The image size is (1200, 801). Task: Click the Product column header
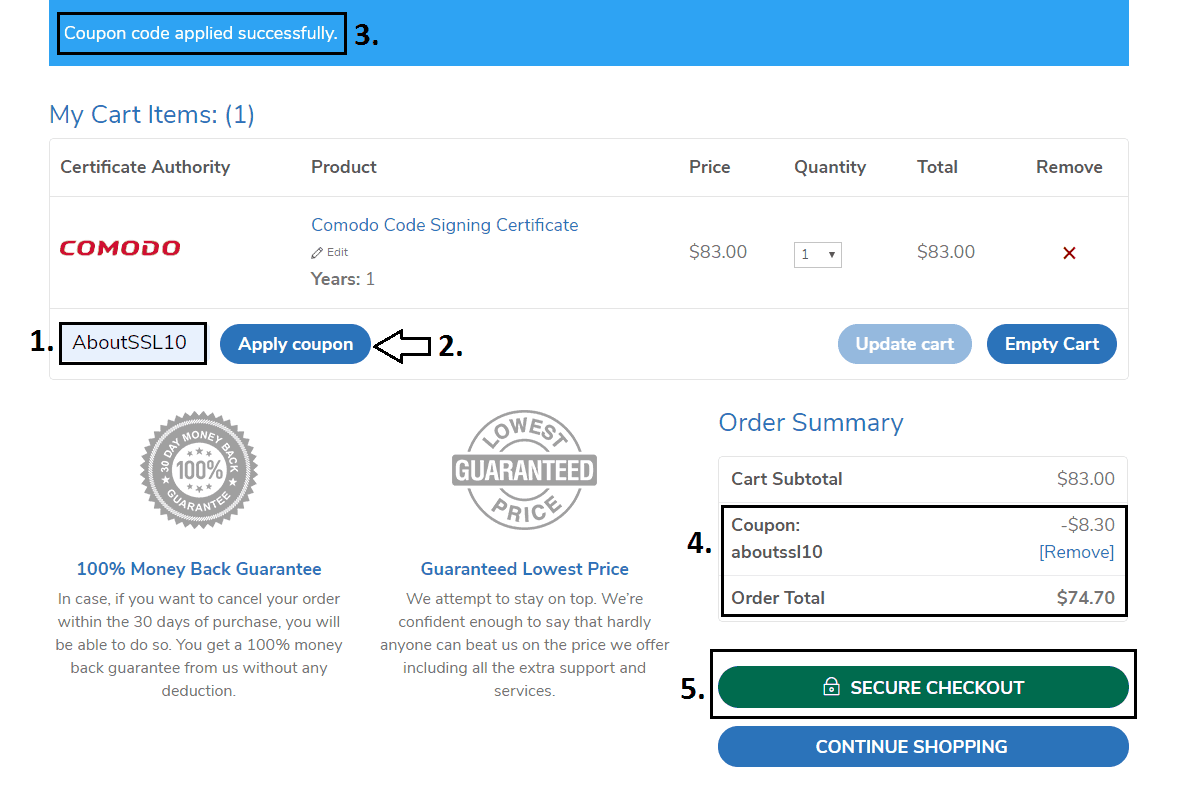click(x=344, y=167)
